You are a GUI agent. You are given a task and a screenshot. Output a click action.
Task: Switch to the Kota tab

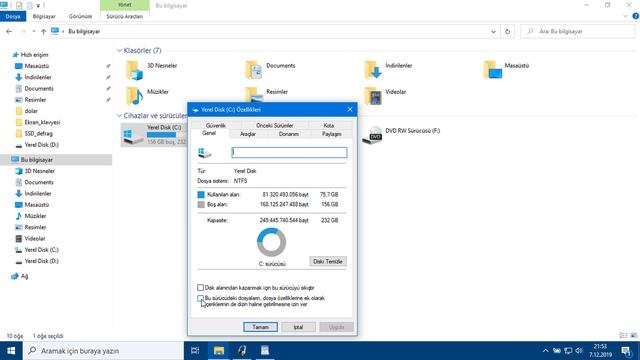coord(329,125)
